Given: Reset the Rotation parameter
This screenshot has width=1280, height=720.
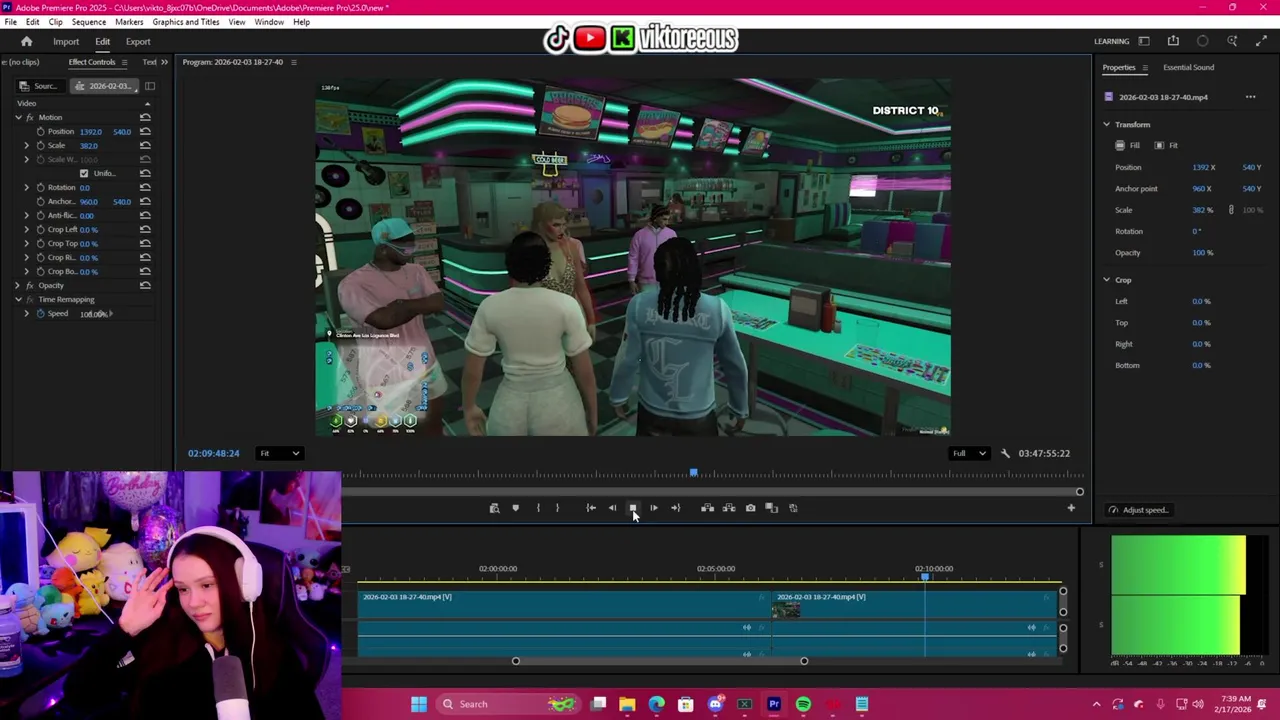Looking at the screenshot, I should [145, 187].
